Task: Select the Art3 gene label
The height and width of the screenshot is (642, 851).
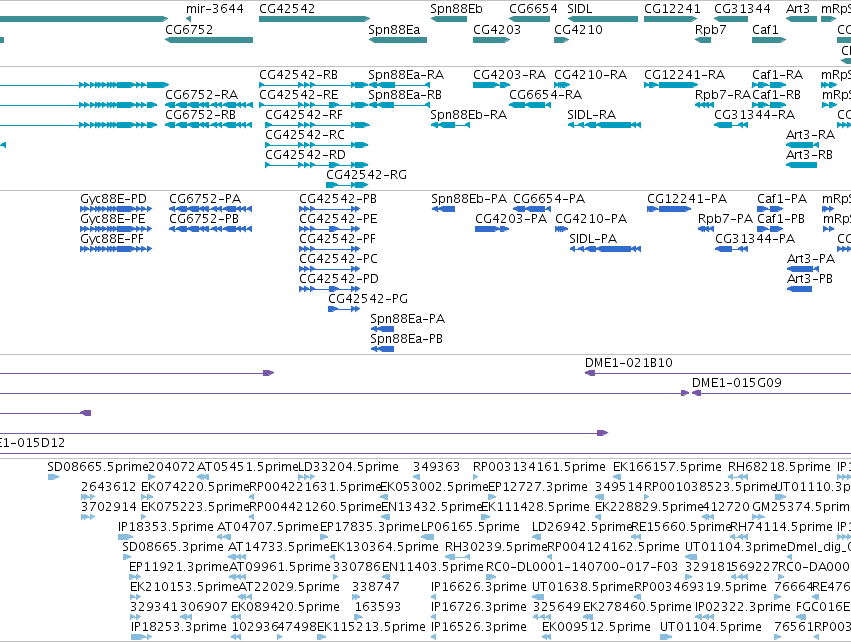Action: click(797, 9)
